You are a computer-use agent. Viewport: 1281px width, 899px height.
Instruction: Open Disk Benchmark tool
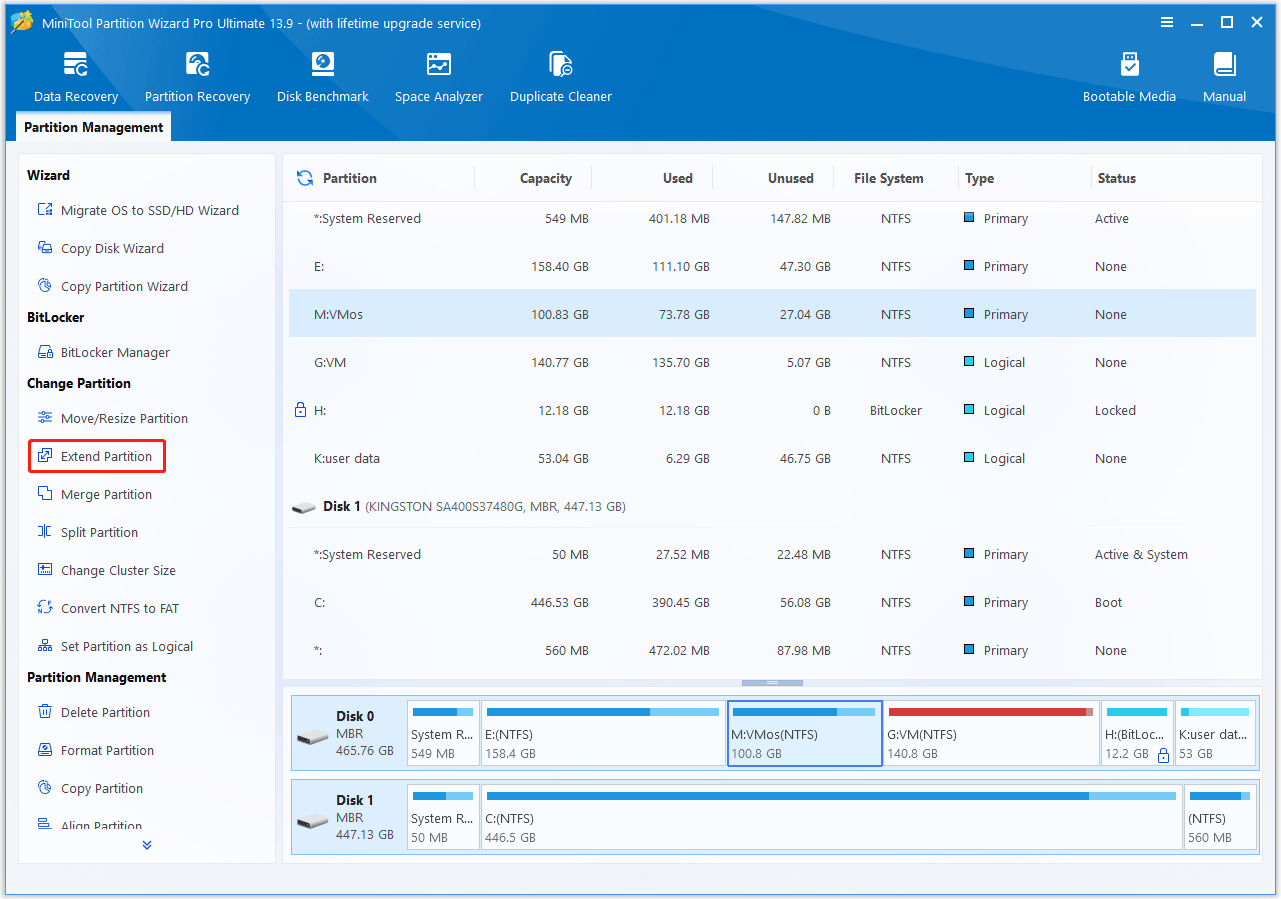pos(323,78)
